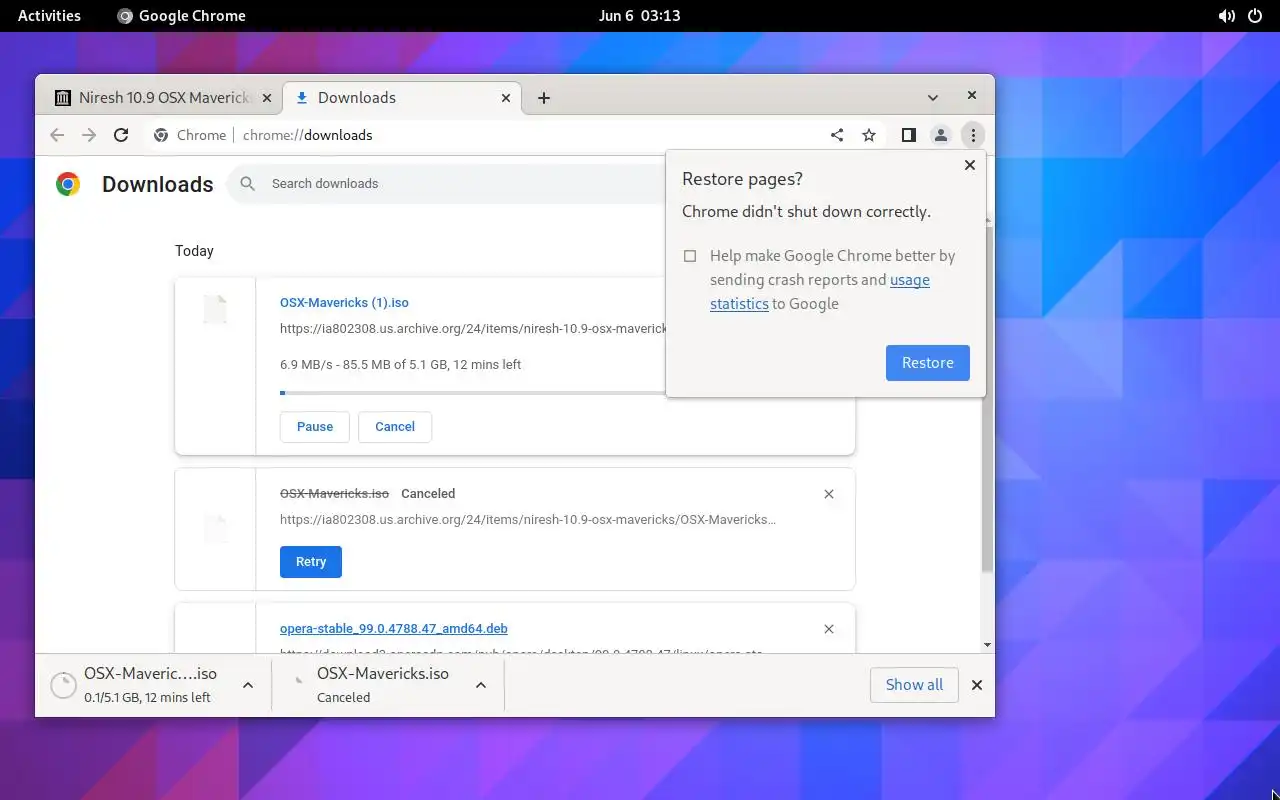Pause the OSX-Mavericks (1).iso download
1280x800 pixels.
tap(315, 427)
